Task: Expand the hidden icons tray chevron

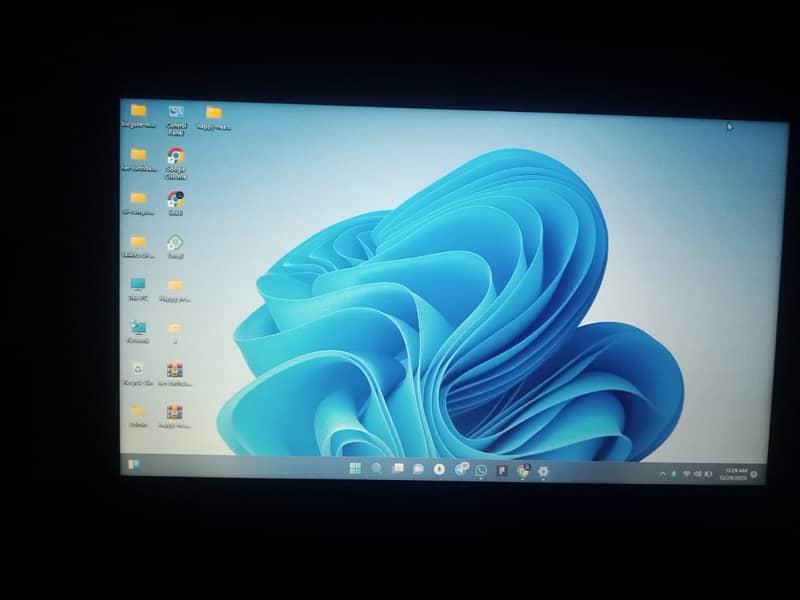Action: pyautogui.click(x=663, y=472)
